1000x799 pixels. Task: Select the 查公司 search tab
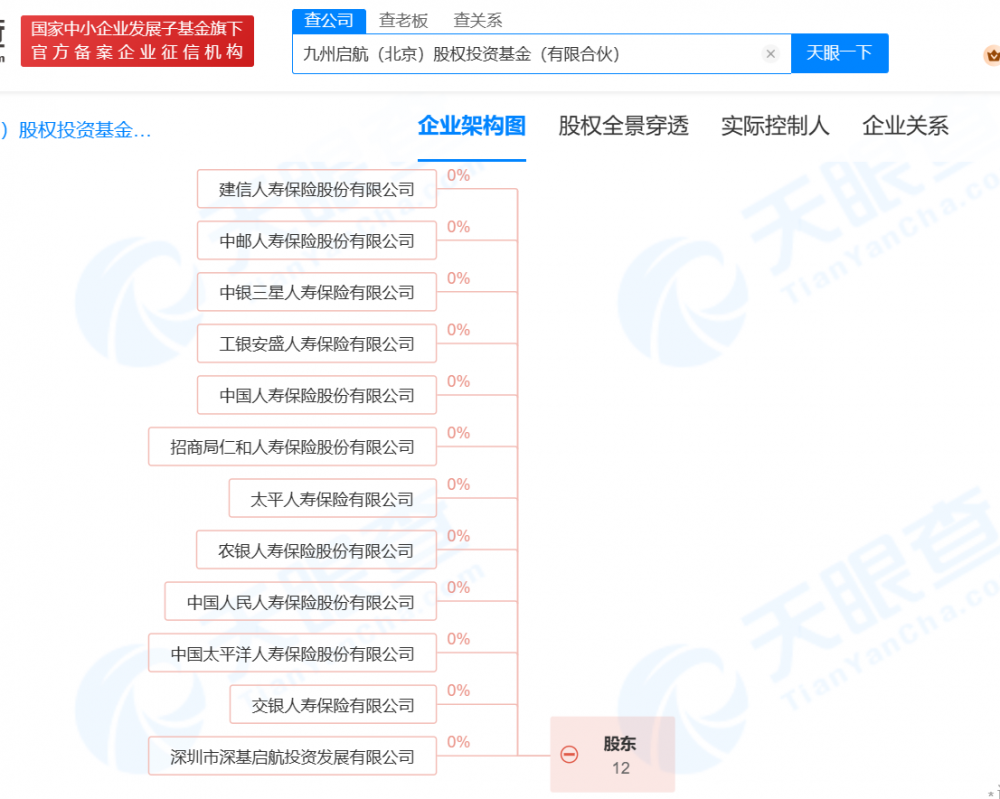point(329,20)
